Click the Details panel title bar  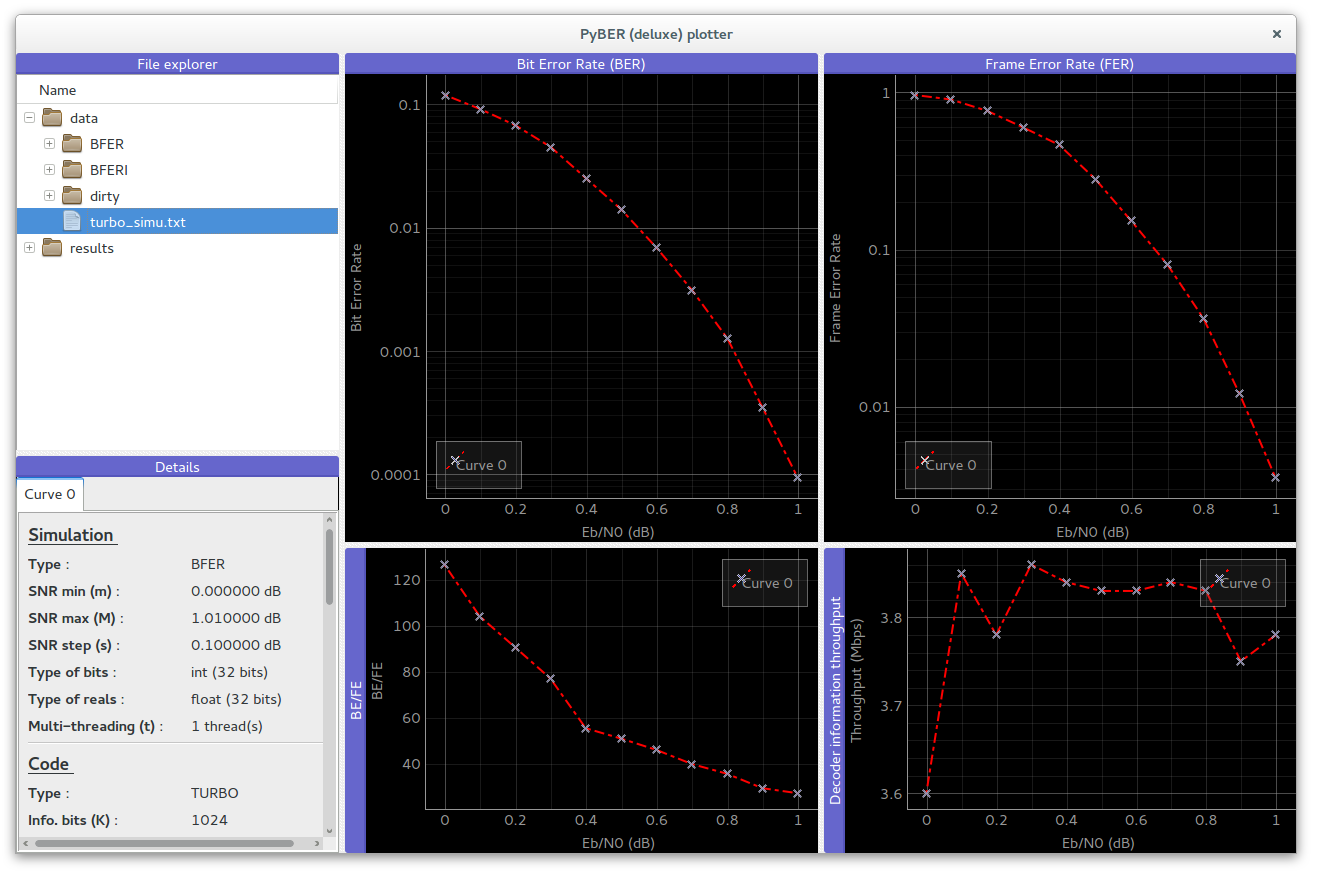tap(177, 467)
